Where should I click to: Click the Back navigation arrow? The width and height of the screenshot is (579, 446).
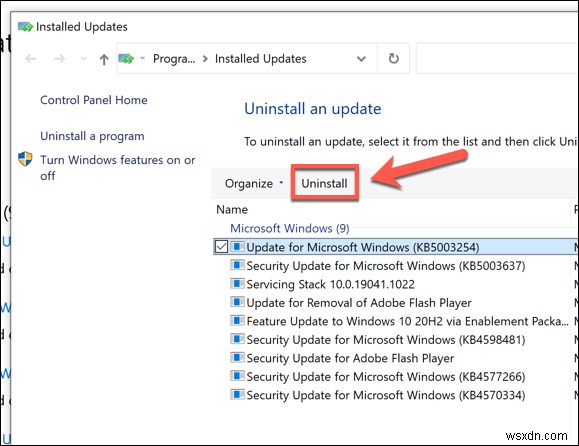pos(31,59)
